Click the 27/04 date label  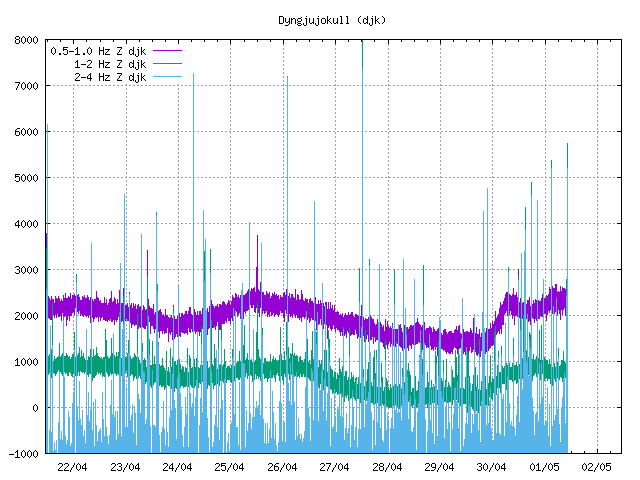point(334,467)
